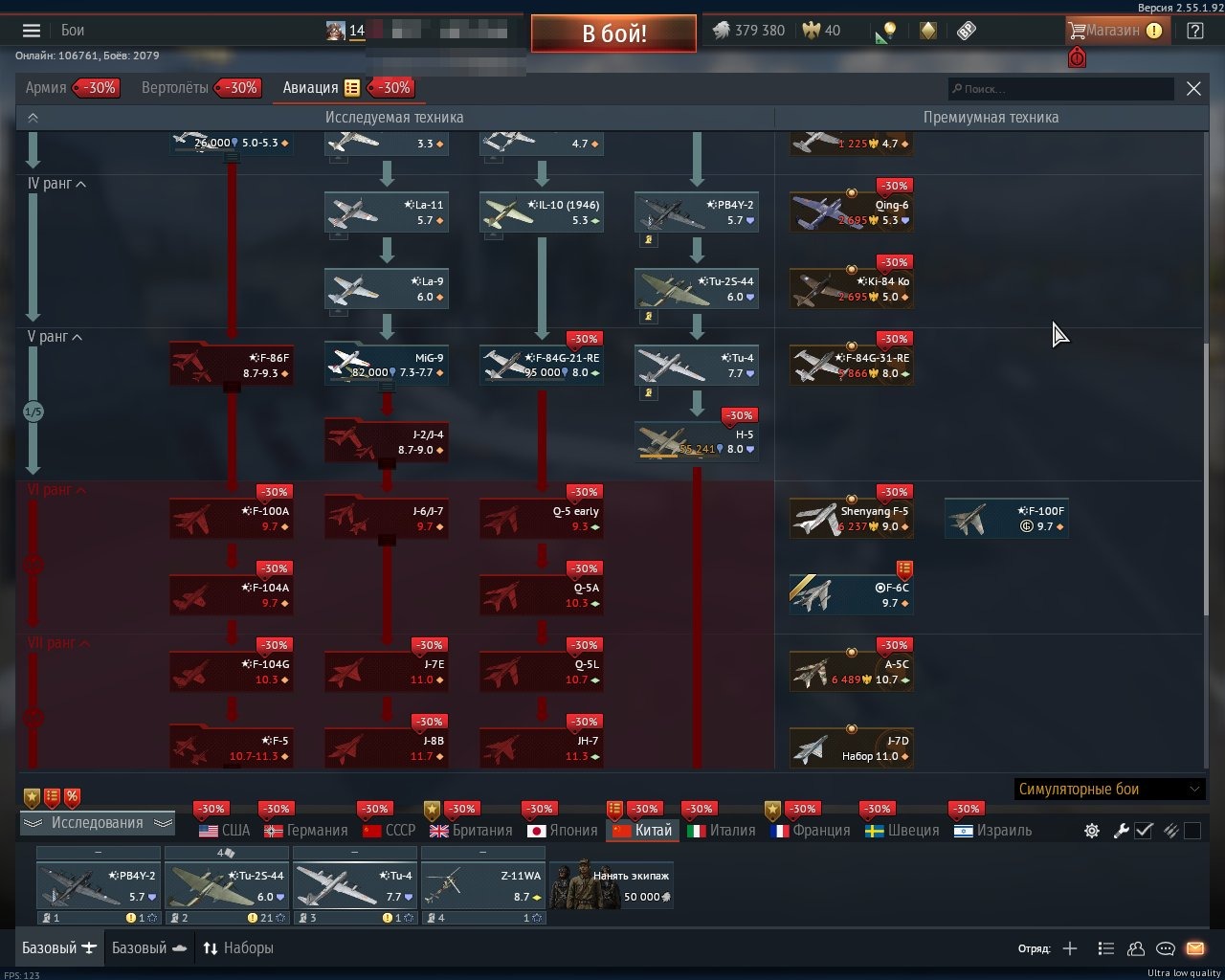Viewport: 1225px width, 980px height.
Task: Click Нанять экипаж hire crew slot
Action: tap(612, 886)
